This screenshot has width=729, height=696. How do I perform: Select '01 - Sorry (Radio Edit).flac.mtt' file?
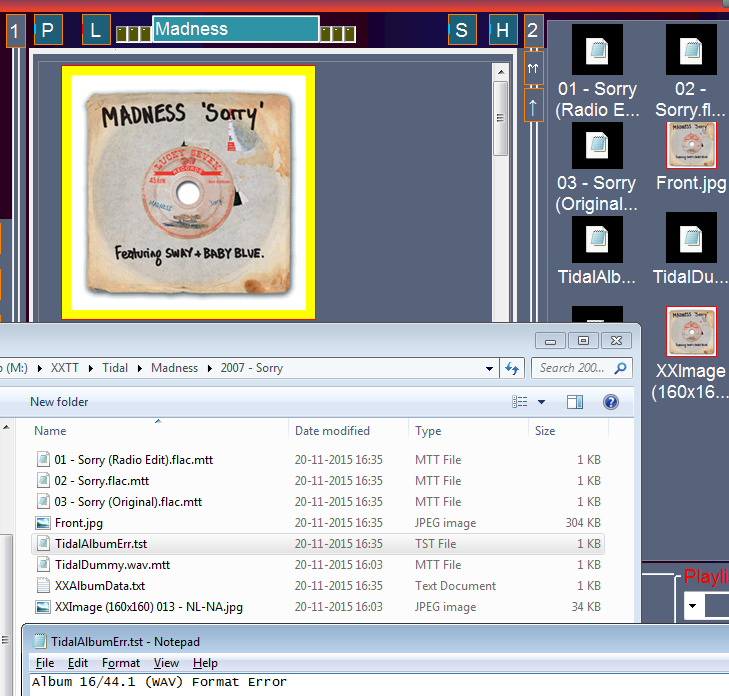(x=318, y=460)
